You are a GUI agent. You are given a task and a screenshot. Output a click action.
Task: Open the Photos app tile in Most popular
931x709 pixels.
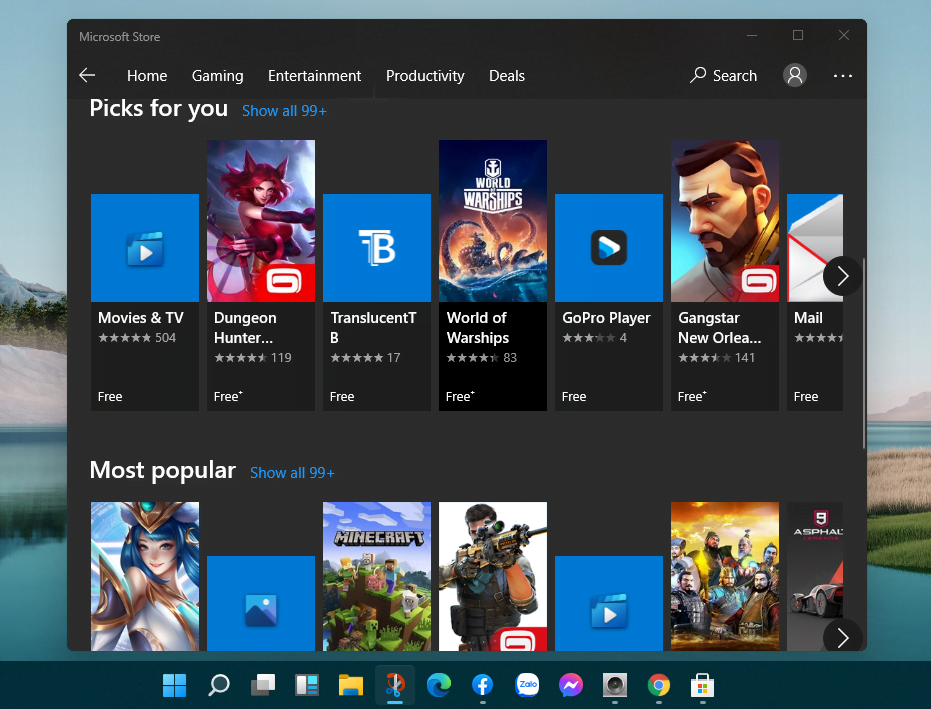click(261, 603)
